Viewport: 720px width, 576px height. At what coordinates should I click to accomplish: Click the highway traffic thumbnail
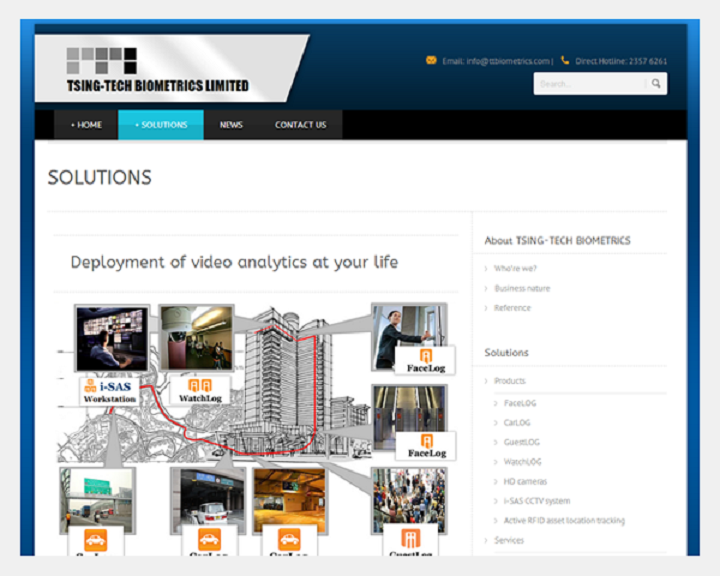coord(97,501)
